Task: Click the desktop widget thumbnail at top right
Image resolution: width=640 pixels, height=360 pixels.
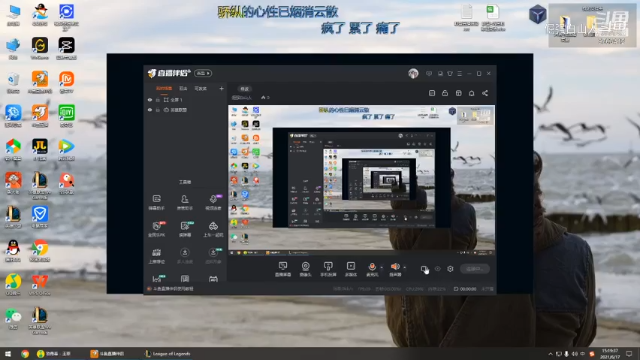Action: 592,25
